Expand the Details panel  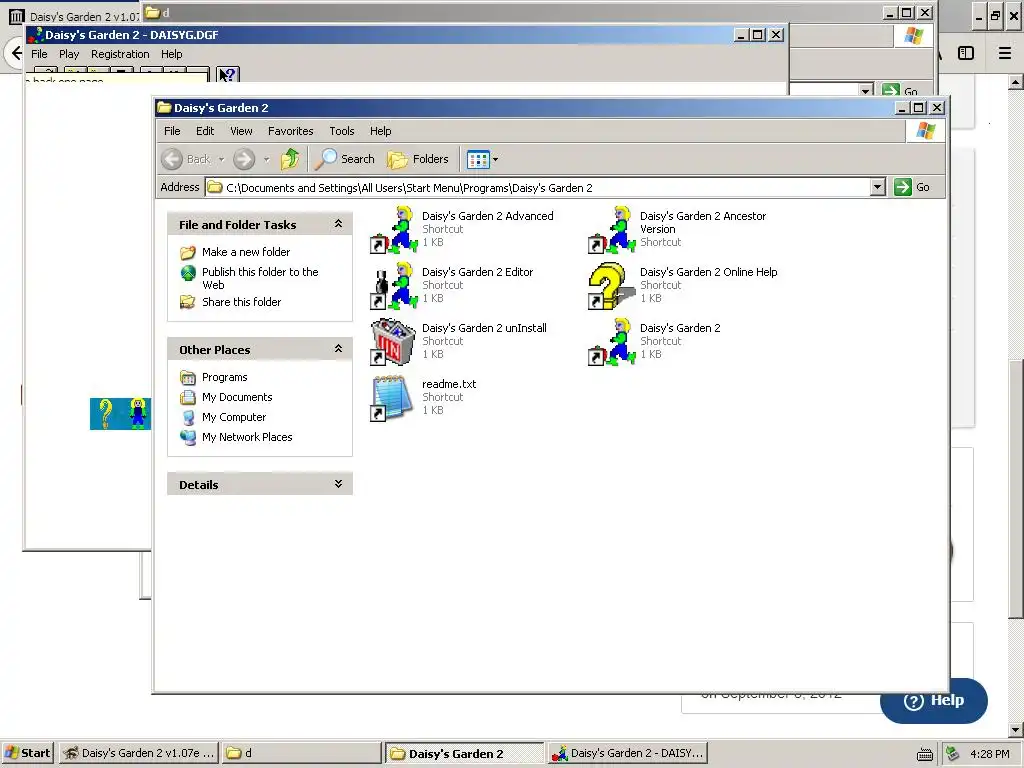tap(338, 484)
